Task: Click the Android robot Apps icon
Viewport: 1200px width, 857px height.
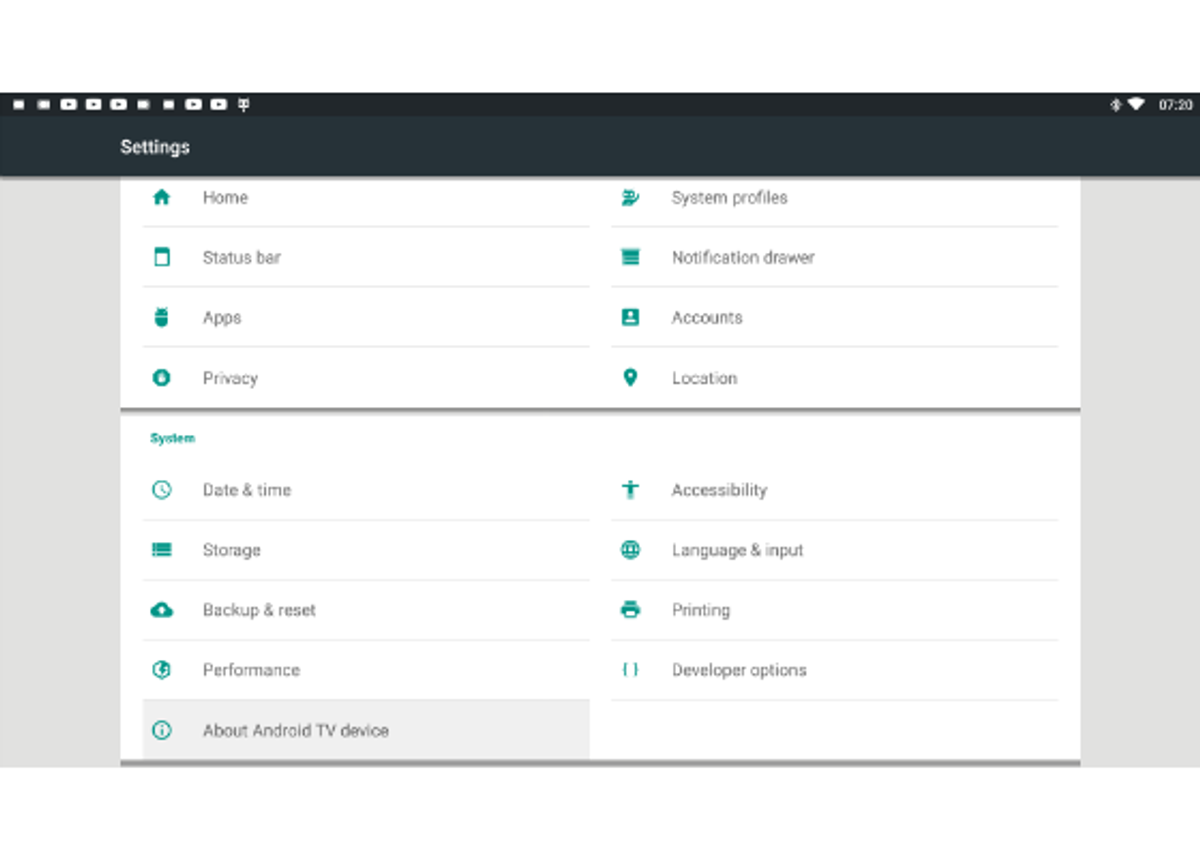Action: coord(161,317)
